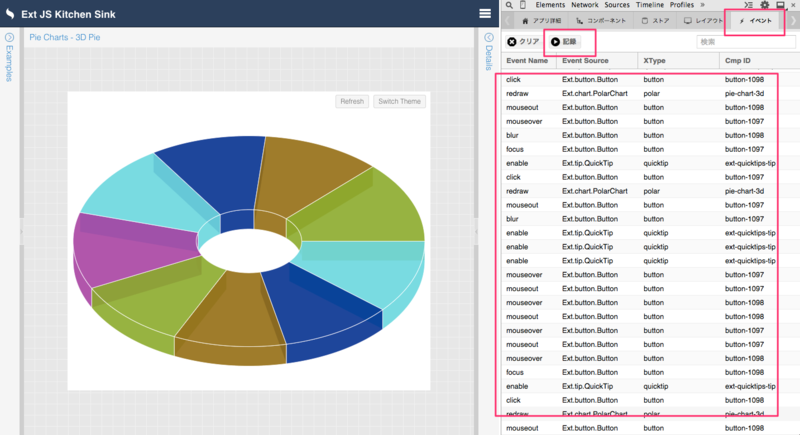The height and width of the screenshot is (435, 800).
Task: Open the Timeline panel
Action: click(x=649, y=5)
